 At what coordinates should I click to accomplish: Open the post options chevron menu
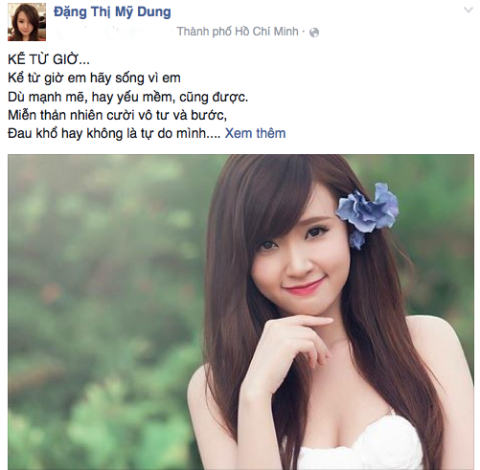[468, 10]
